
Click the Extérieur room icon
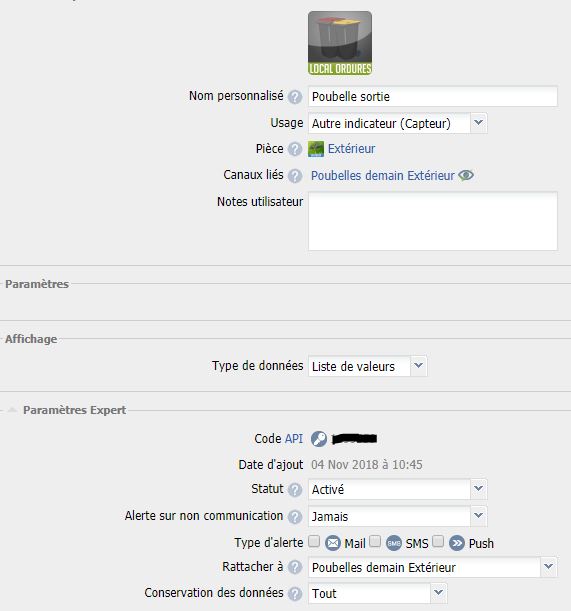(316, 149)
